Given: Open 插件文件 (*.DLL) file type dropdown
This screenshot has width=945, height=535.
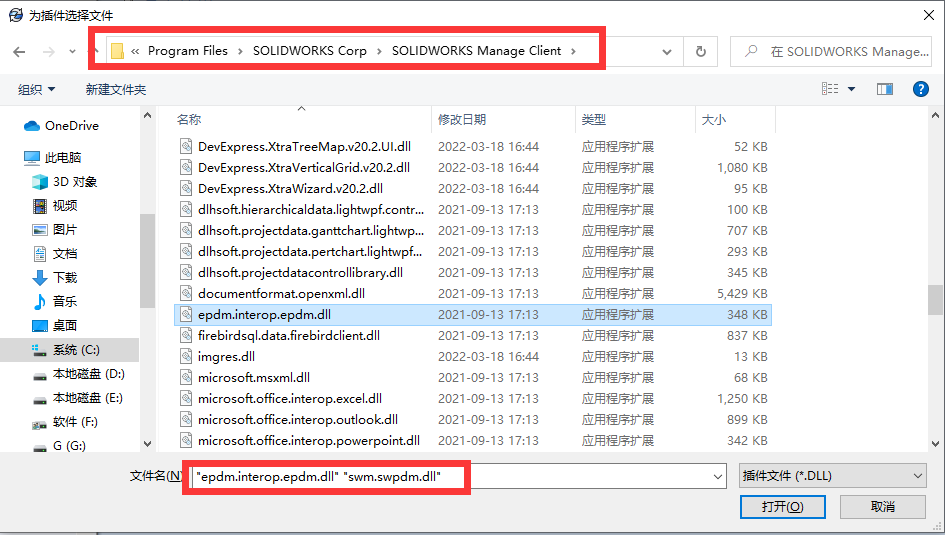Looking at the screenshot, I should click(832, 476).
